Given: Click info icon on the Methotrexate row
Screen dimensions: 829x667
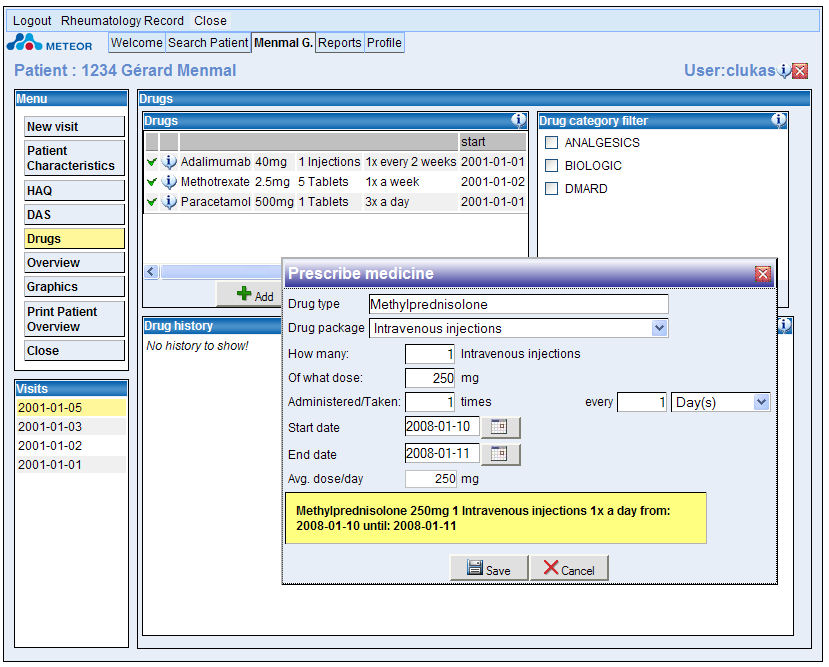Looking at the screenshot, I should click(169, 182).
